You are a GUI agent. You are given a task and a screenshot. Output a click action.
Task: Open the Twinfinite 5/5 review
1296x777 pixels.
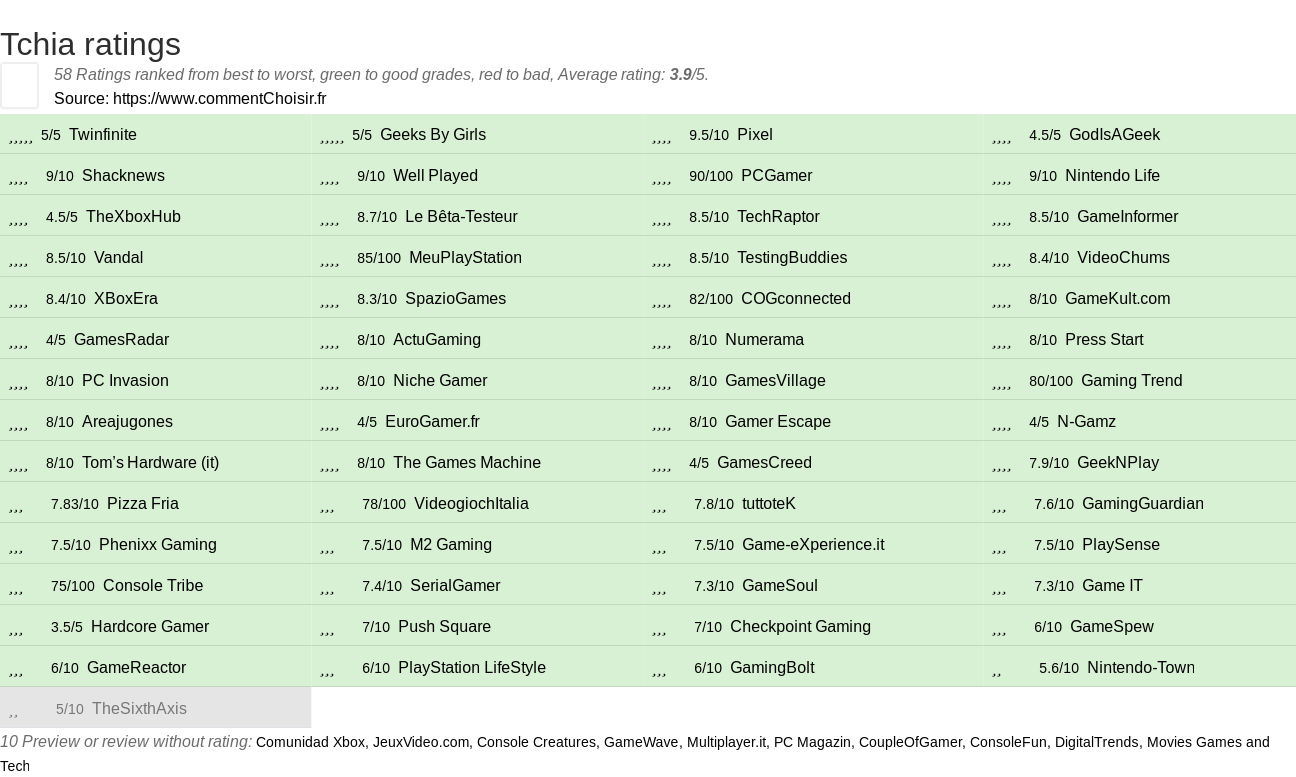pyautogui.click(x=155, y=134)
